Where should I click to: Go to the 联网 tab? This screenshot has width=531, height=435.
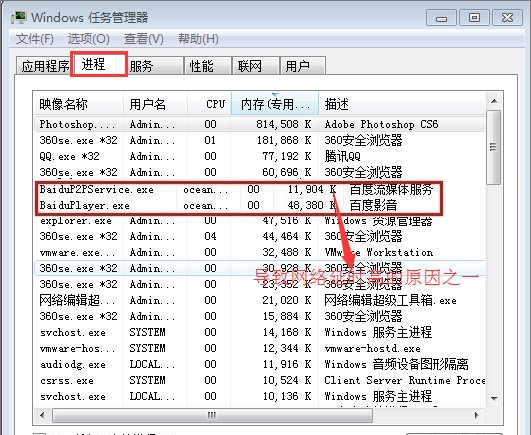256,66
